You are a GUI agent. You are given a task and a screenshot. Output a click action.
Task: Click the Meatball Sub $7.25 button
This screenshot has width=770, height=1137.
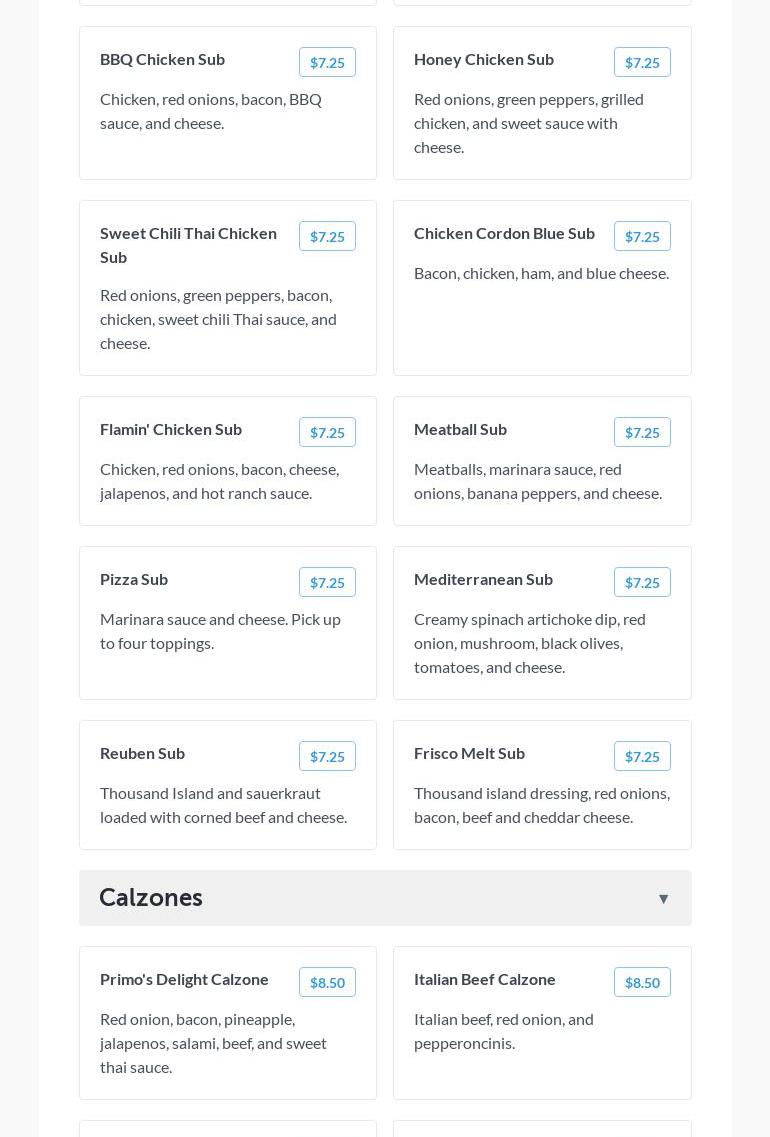point(642,432)
